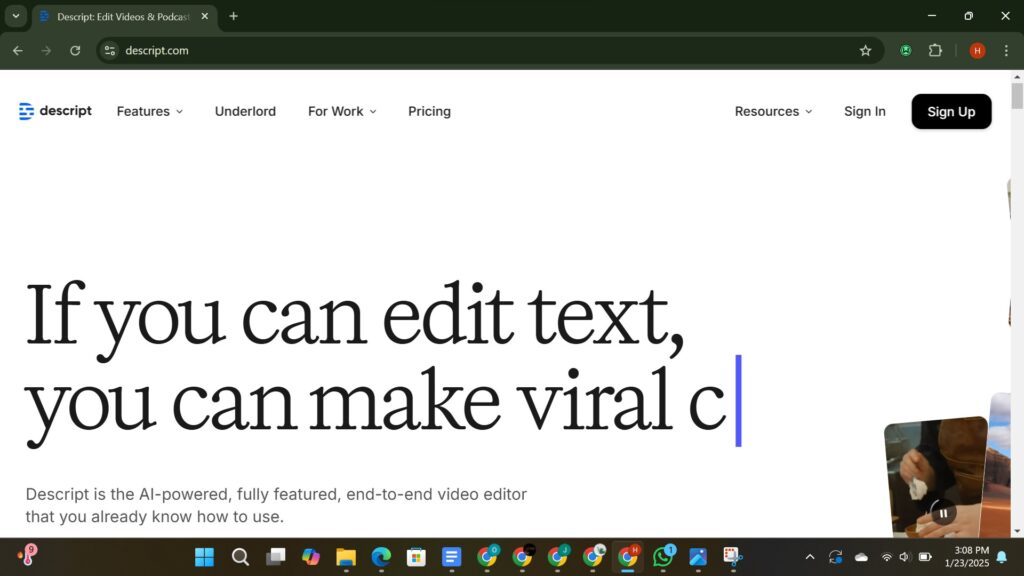Open the tab search dropdown arrow

click(x=16, y=16)
